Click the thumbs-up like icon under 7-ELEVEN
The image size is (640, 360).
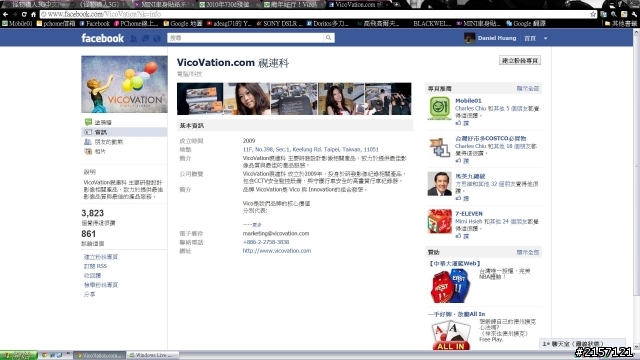tap(458, 236)
